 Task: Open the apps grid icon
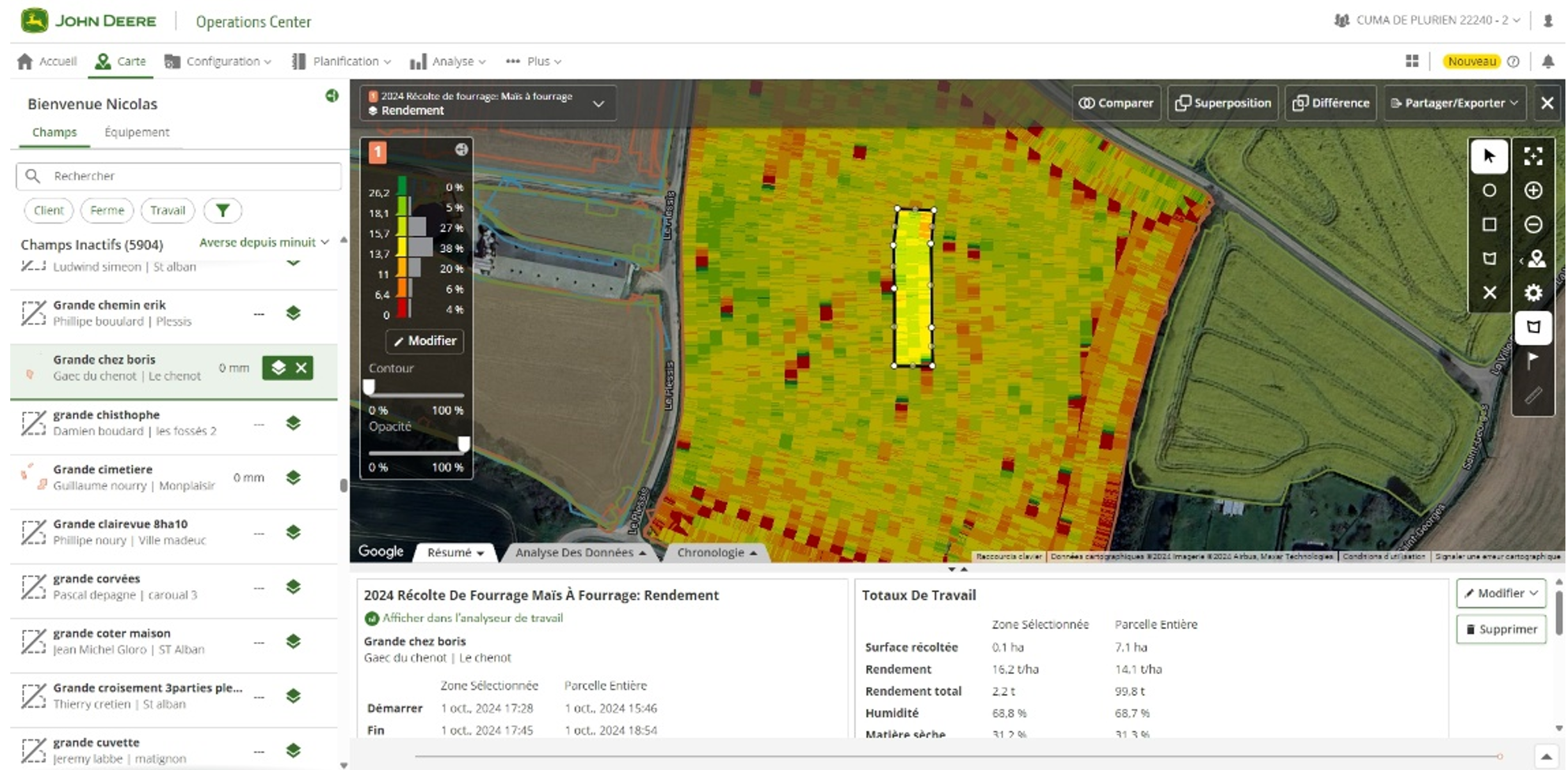pyautogui.click(x=1412, y=61)
